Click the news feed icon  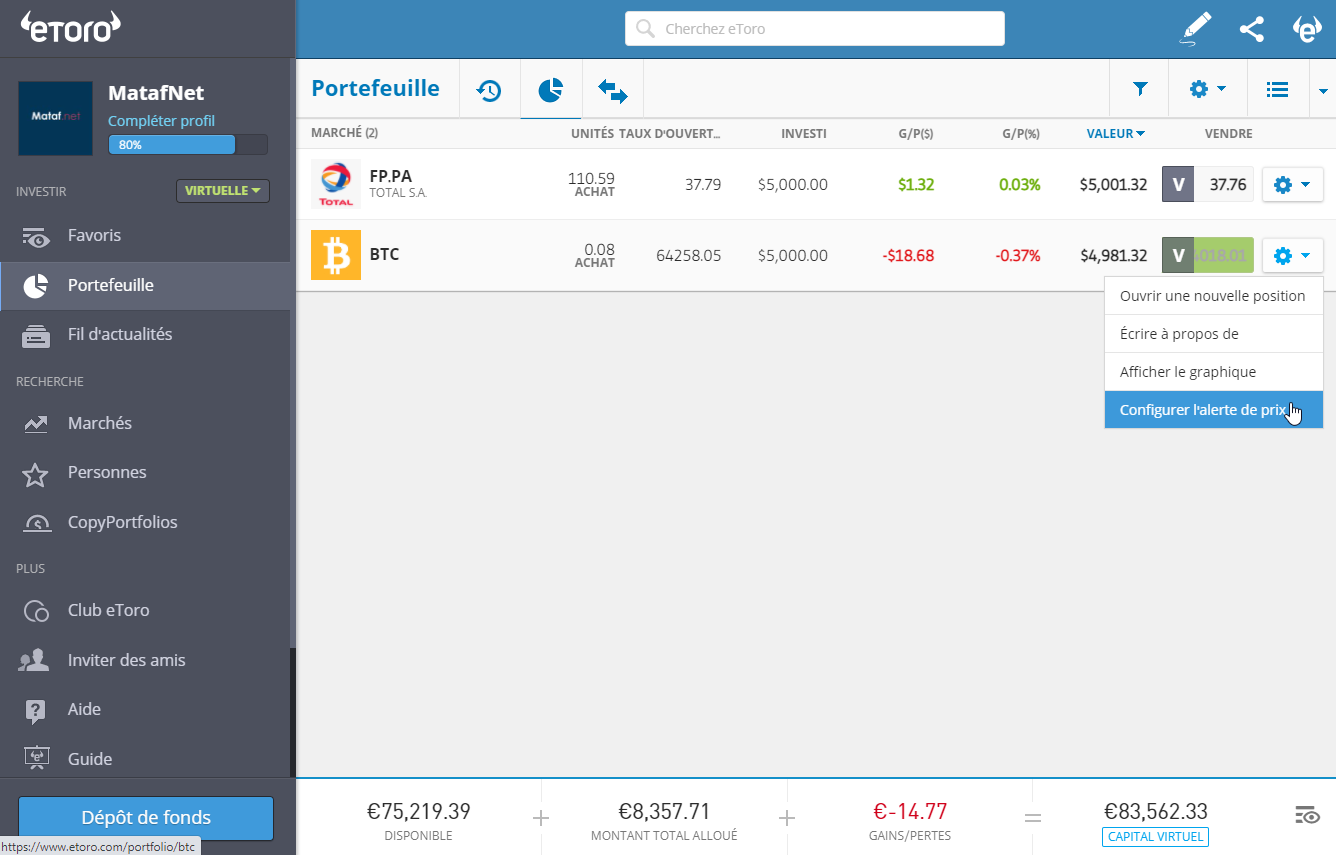coord(36,337)
